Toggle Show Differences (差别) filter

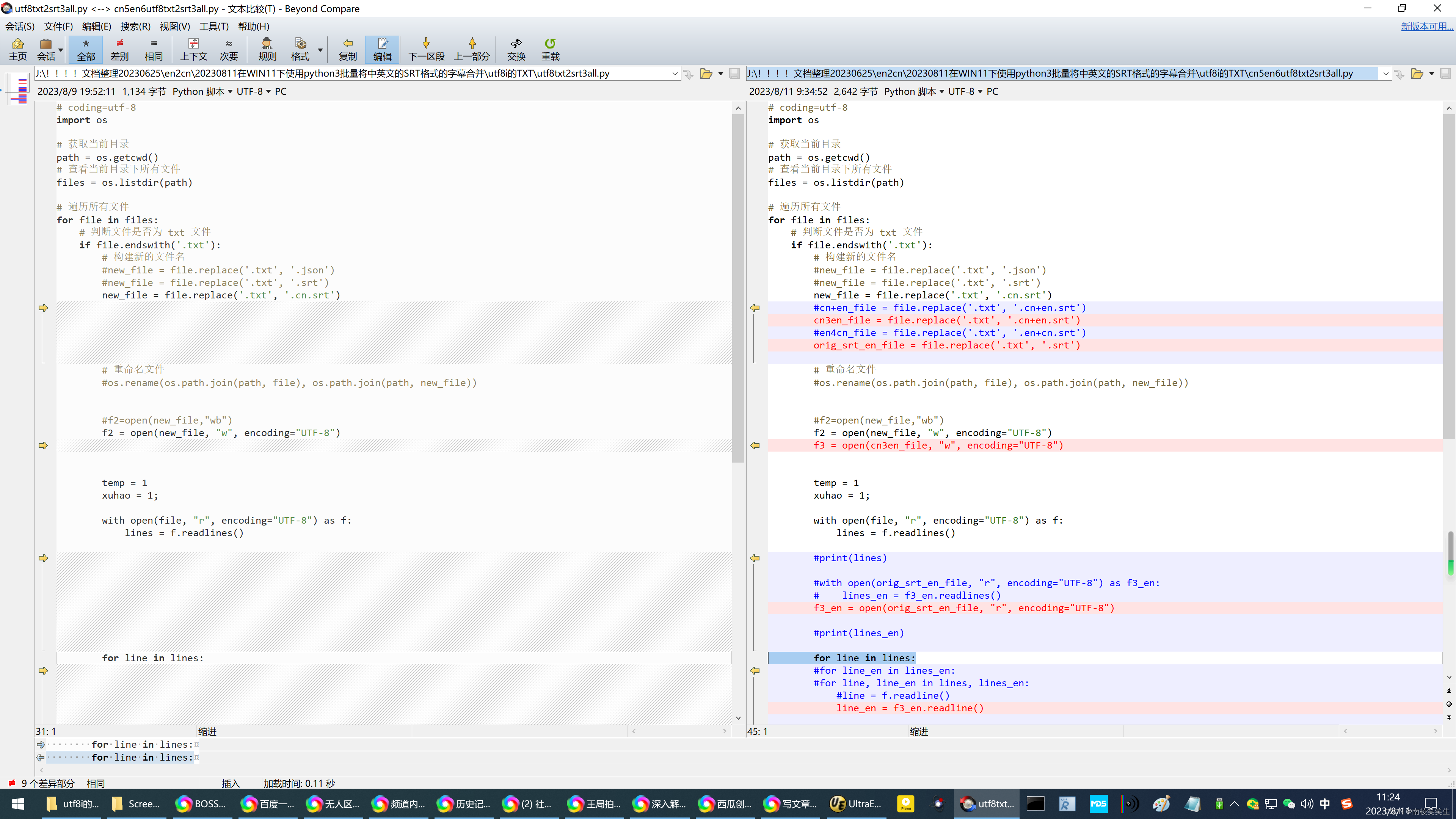[x=119, y=49]
